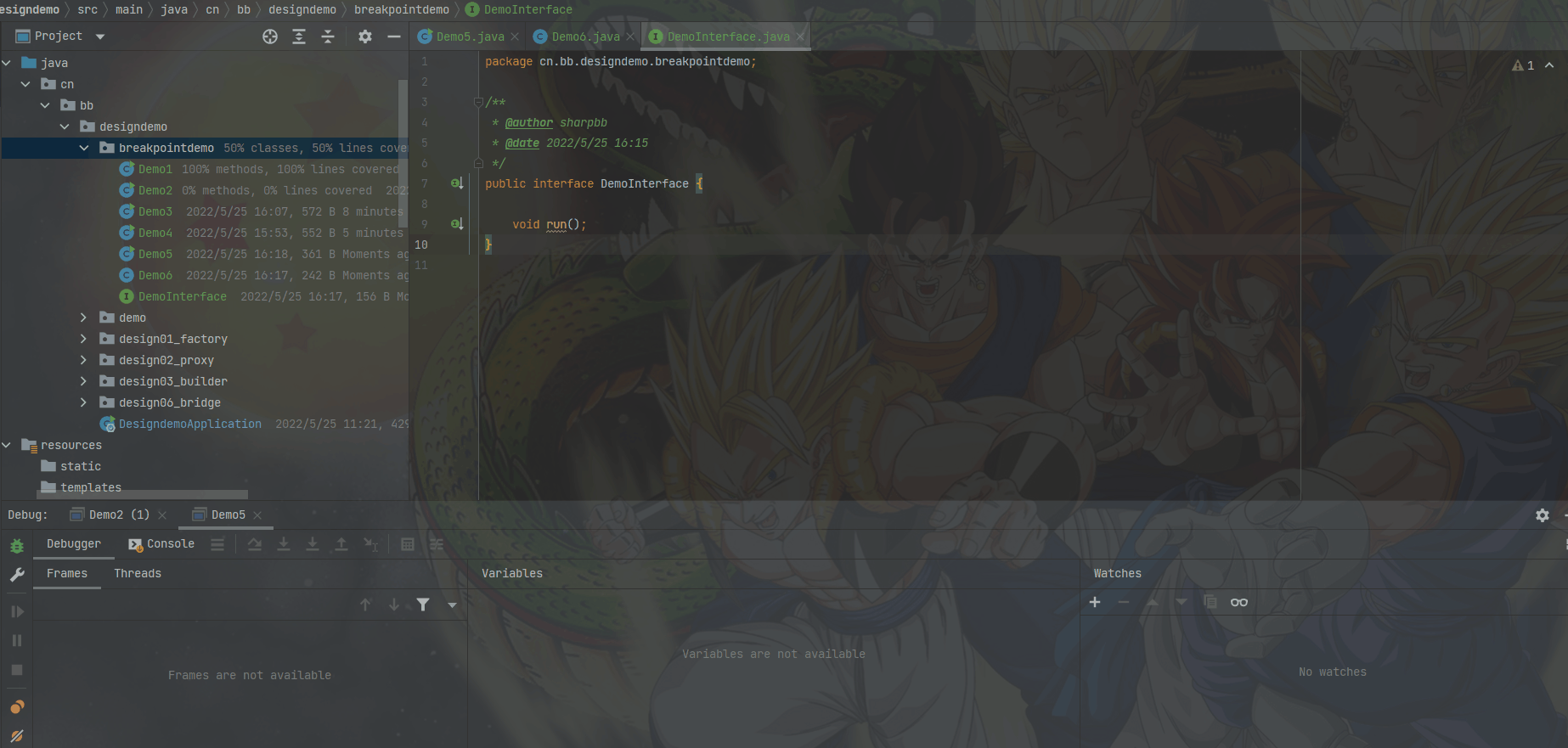1568x748 pixels.
Task: Open the Project view dropdown
Action: click(100, 37)
